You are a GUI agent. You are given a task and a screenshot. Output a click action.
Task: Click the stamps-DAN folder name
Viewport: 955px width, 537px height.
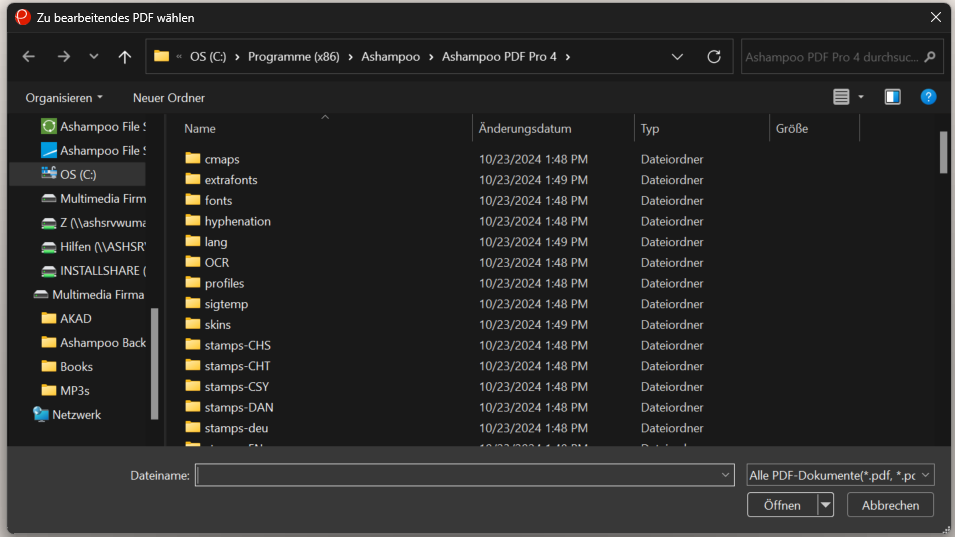coord(239,407)
